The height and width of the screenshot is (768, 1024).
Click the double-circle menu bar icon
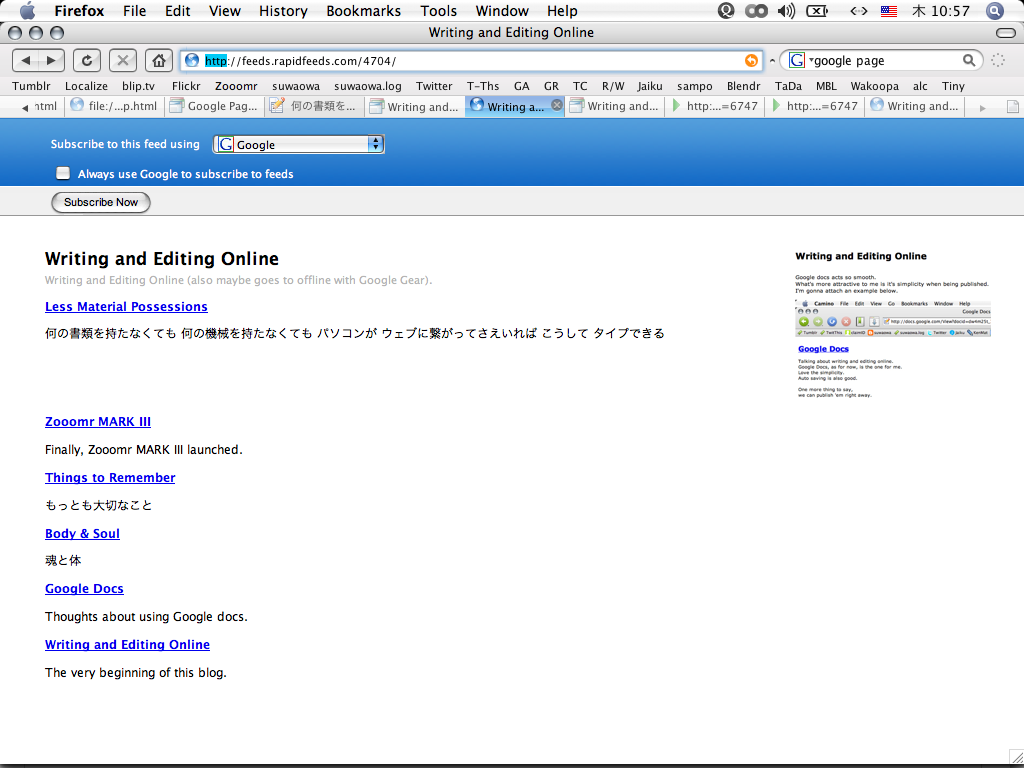tap(756, 11)
